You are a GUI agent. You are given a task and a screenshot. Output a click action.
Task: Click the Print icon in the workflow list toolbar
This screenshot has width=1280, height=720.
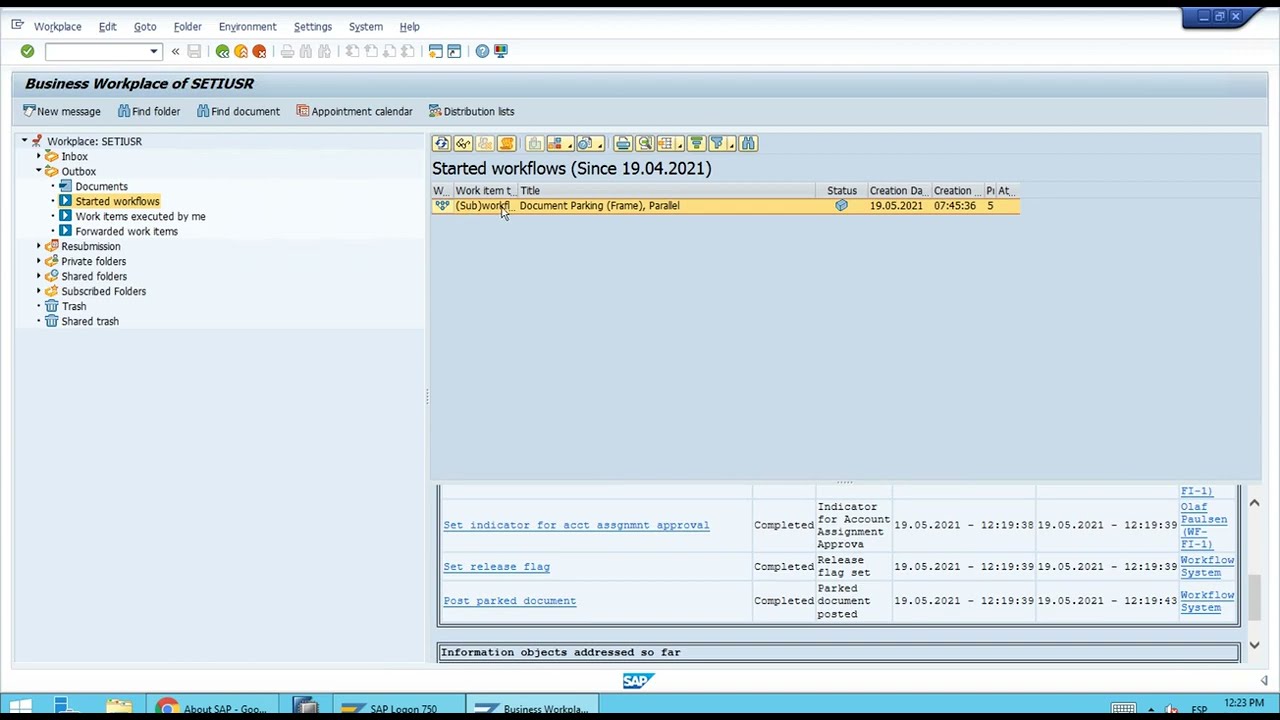tap(623, 144)
